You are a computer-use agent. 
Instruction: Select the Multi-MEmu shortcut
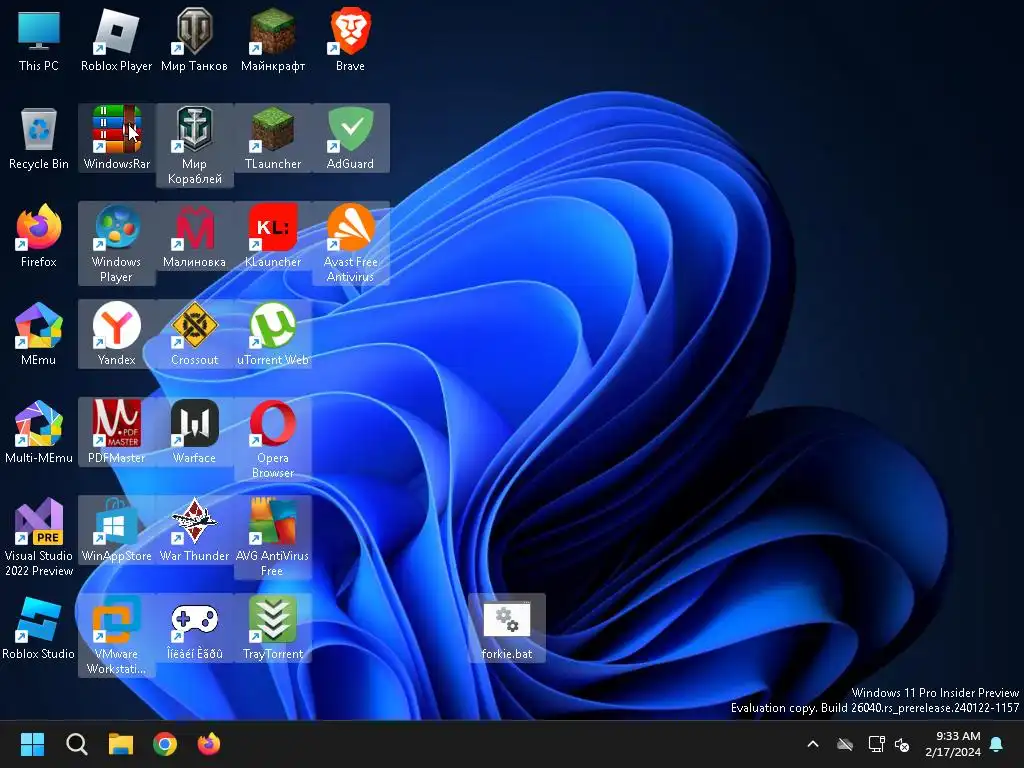pos(39,432)
